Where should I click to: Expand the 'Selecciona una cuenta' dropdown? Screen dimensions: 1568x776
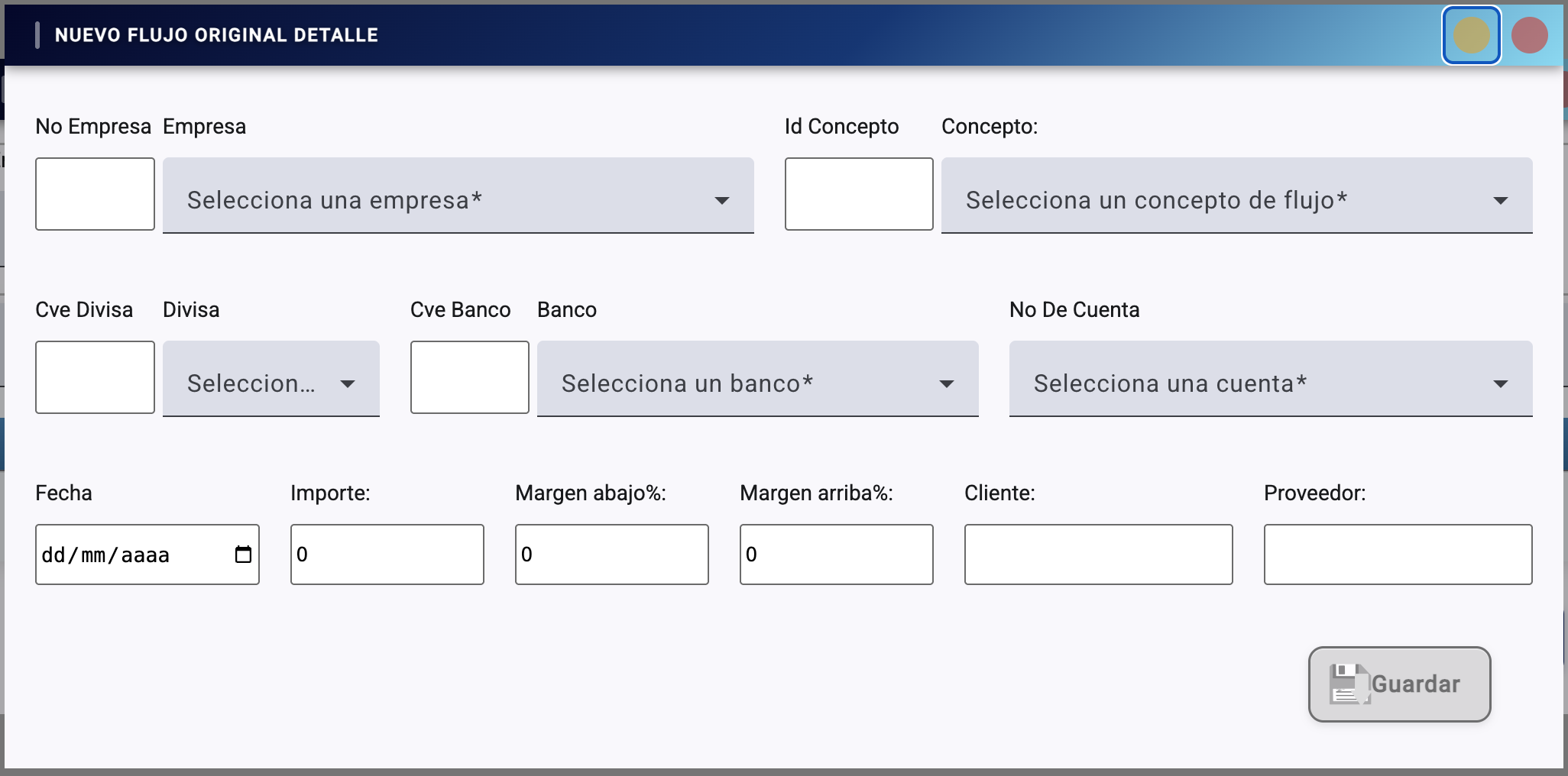pos(1271,377)
